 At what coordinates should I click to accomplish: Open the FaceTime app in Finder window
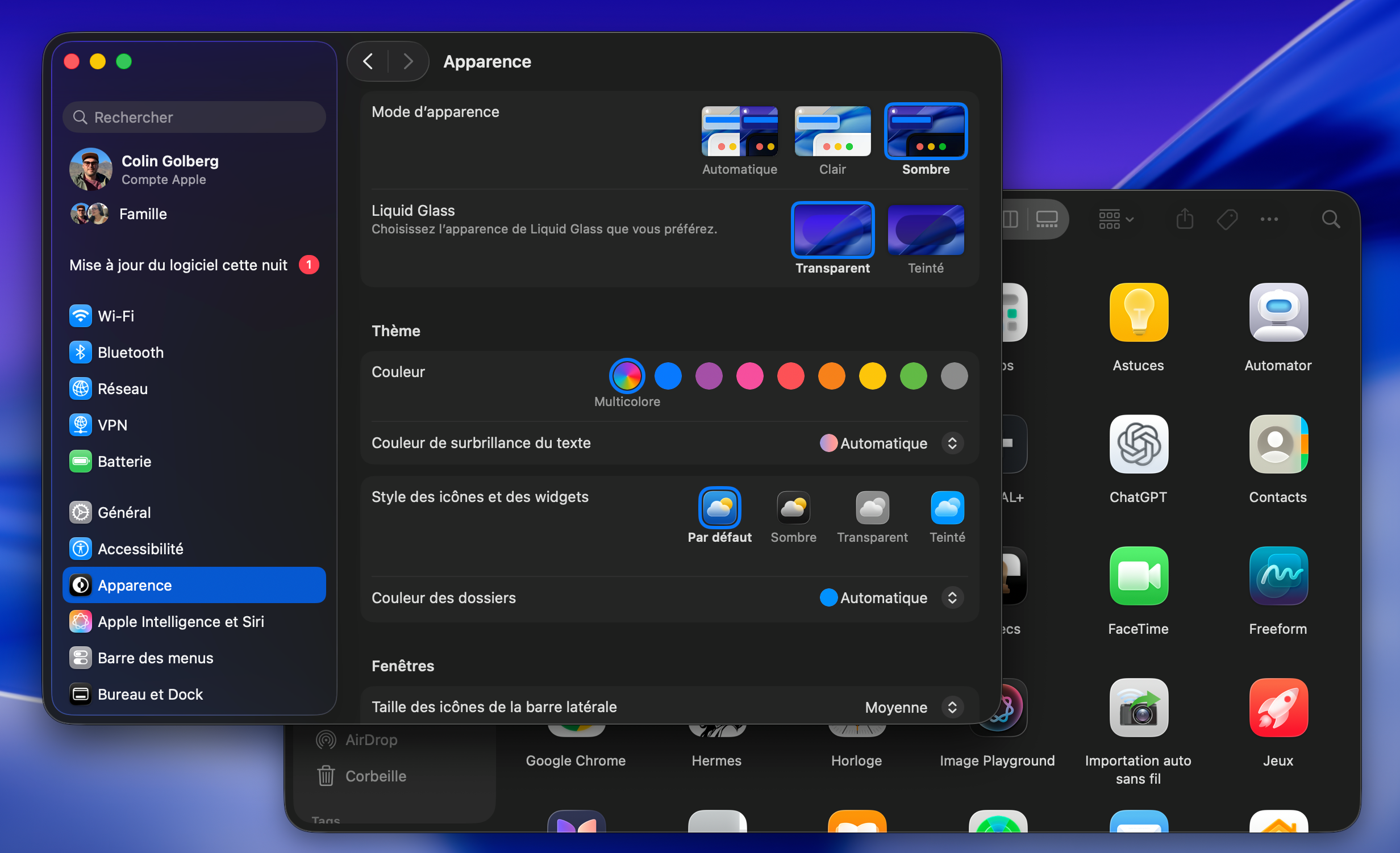coord(1139,576)
